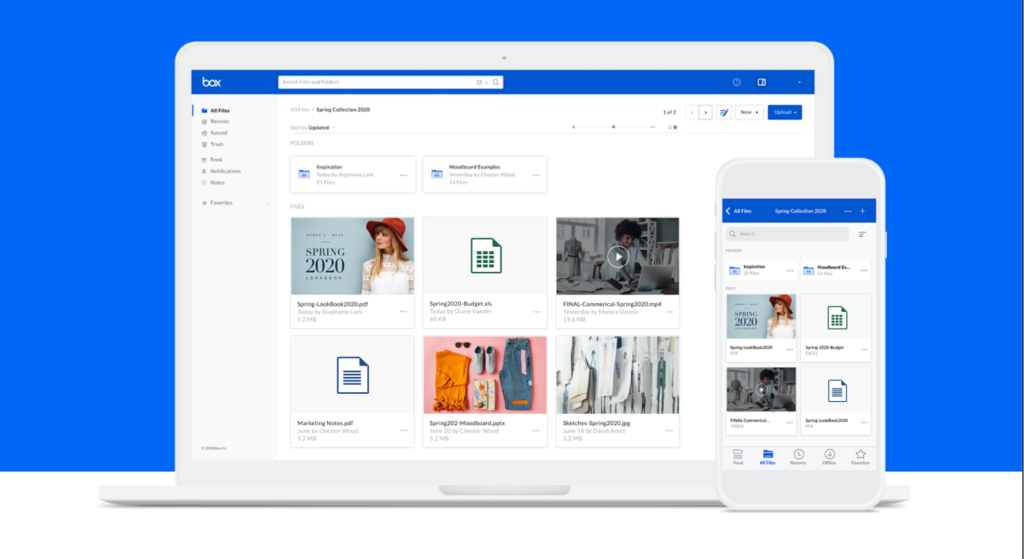Click the Search Files and Folders field
1024x559 pixels.
coord(380,82)
